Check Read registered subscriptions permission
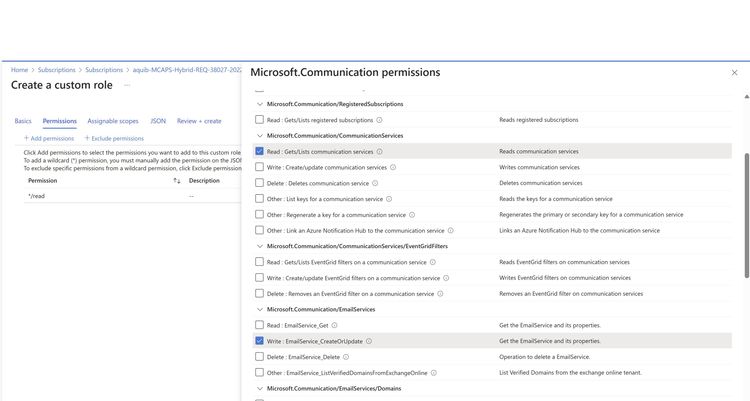Image resolution: width=750 pixels, height=401 pixels. tap(259, 120)
